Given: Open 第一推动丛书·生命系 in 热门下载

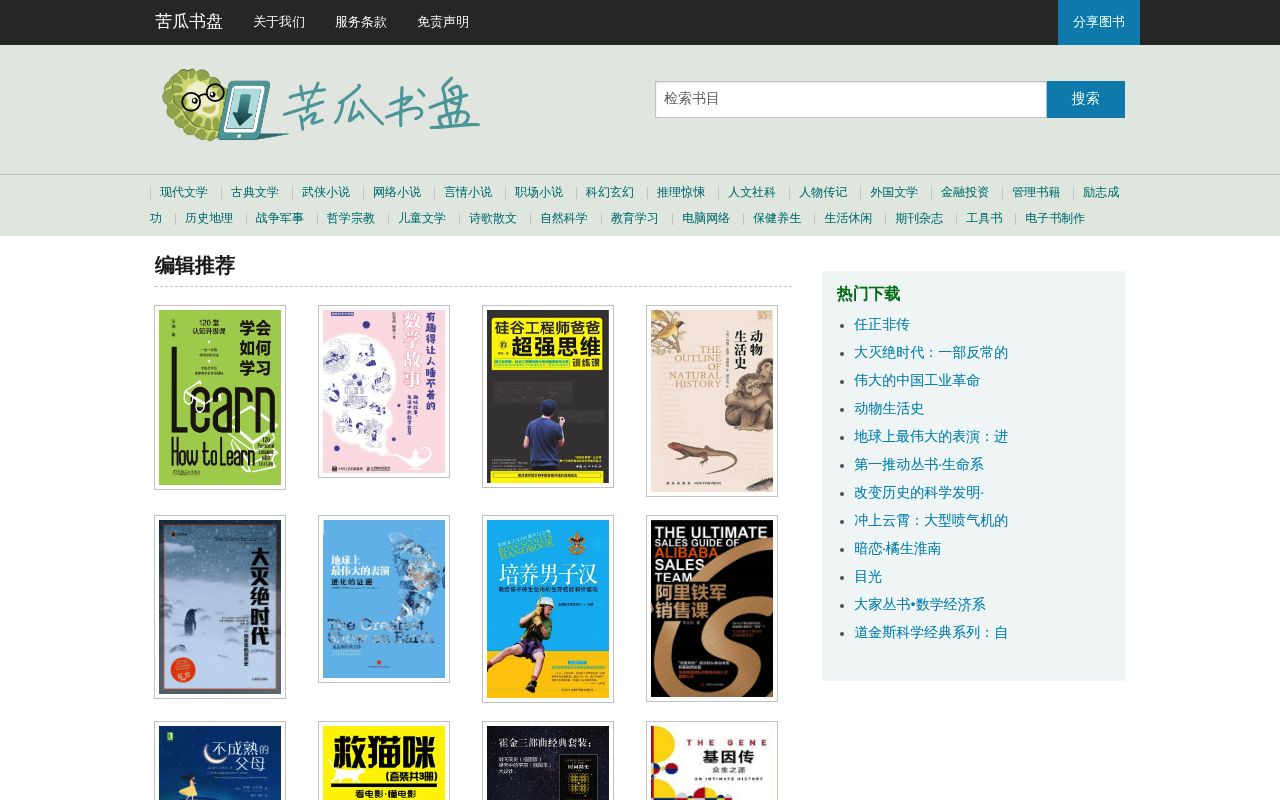Looking at the screenshot, I should [x=919, y=464].
